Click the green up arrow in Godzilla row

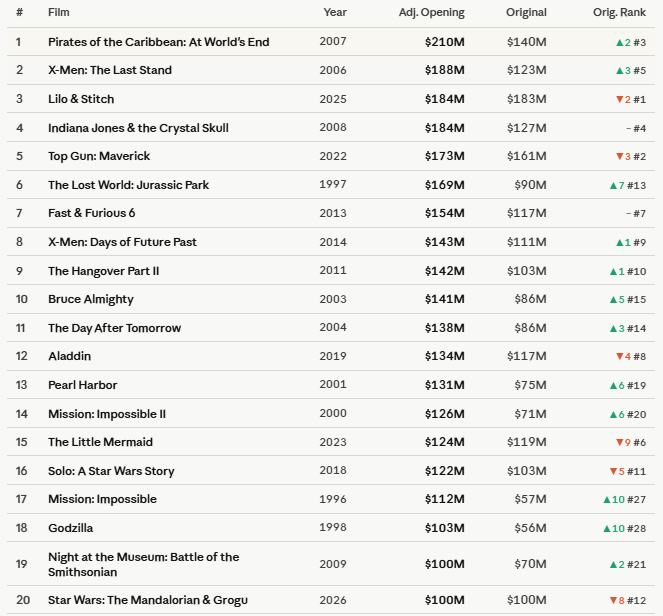[607, 528]
